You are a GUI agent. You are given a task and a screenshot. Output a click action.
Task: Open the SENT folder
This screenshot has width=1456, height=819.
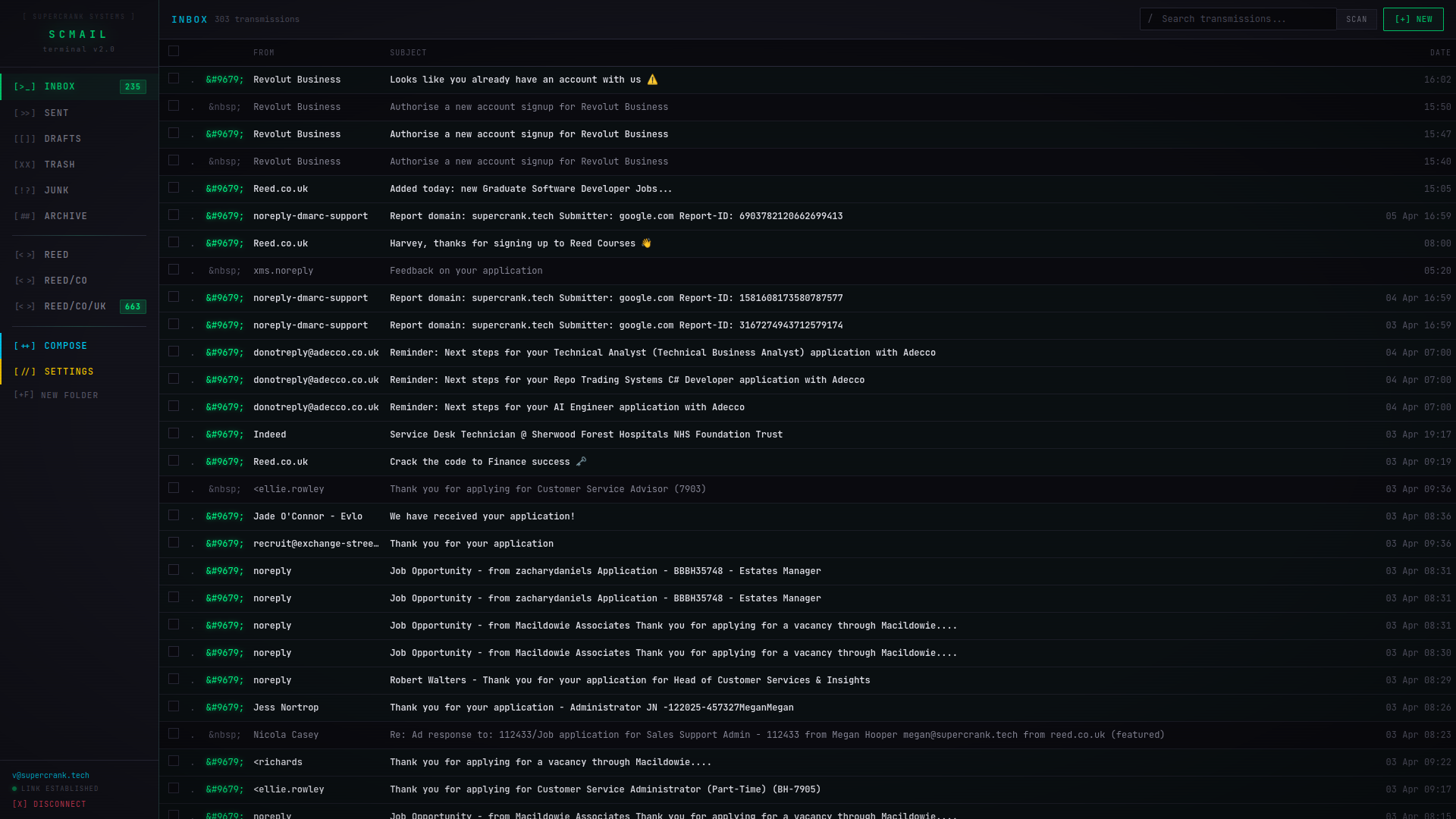click(79, 113)
